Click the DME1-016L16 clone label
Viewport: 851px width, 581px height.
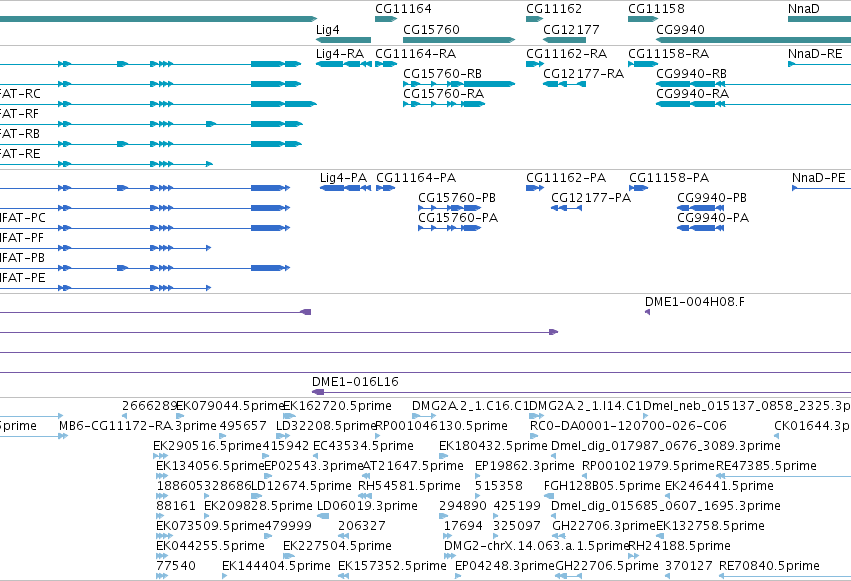pyautogui.click(x=355, y=382)
